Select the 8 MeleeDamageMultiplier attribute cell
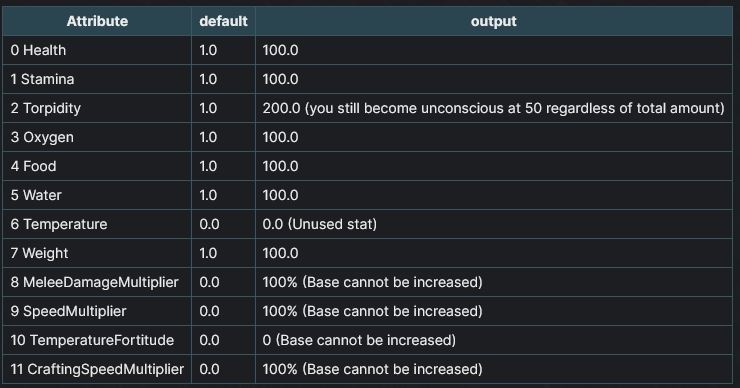 coord(97,282)
